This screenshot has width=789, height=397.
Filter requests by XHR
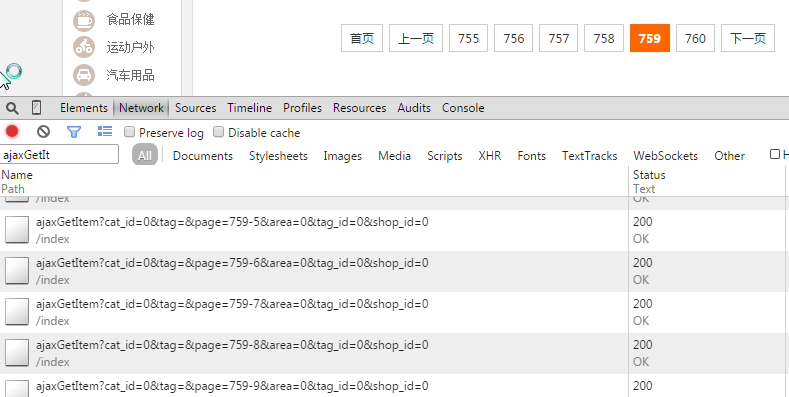click(490, 156)
